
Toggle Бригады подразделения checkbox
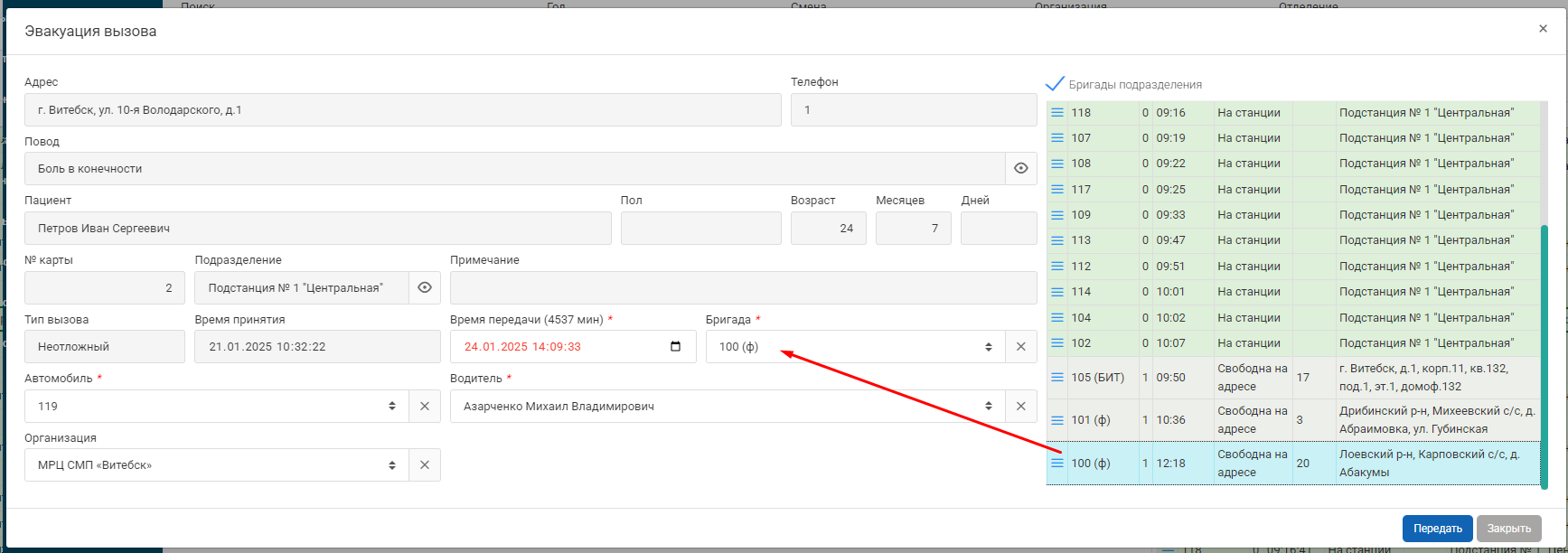(1055, 84)
